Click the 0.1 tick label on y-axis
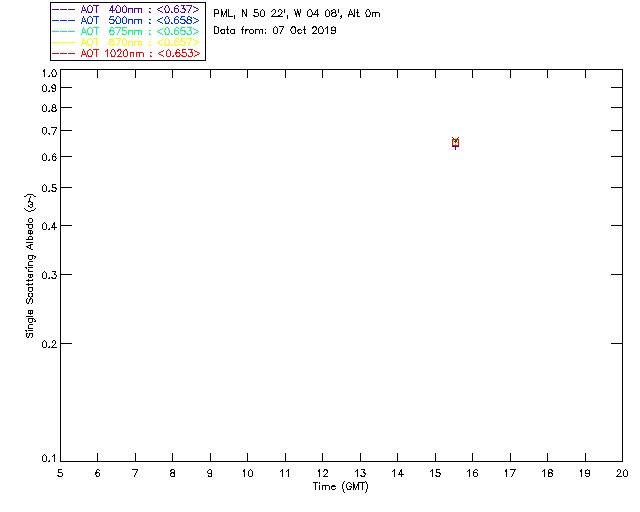 point(49,459)
